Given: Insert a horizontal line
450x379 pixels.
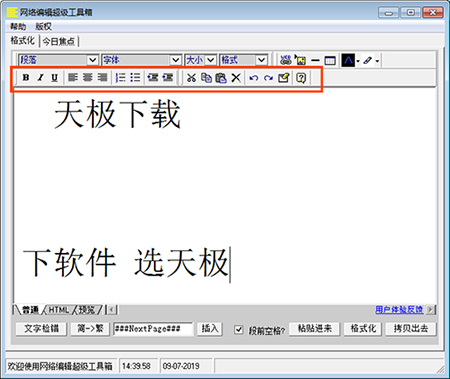Looking at the screenshot, I should [315, 61].
